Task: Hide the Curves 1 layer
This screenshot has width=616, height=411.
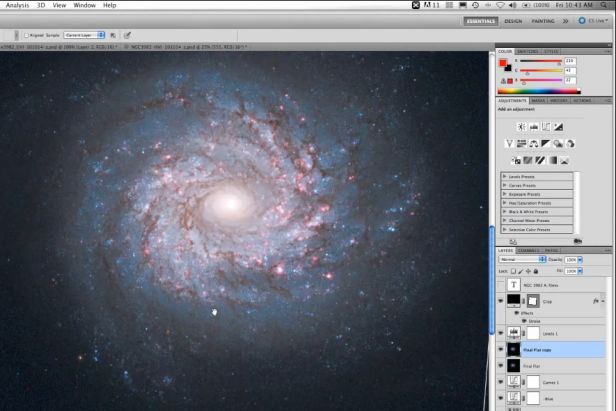Action: click(500, 382)
